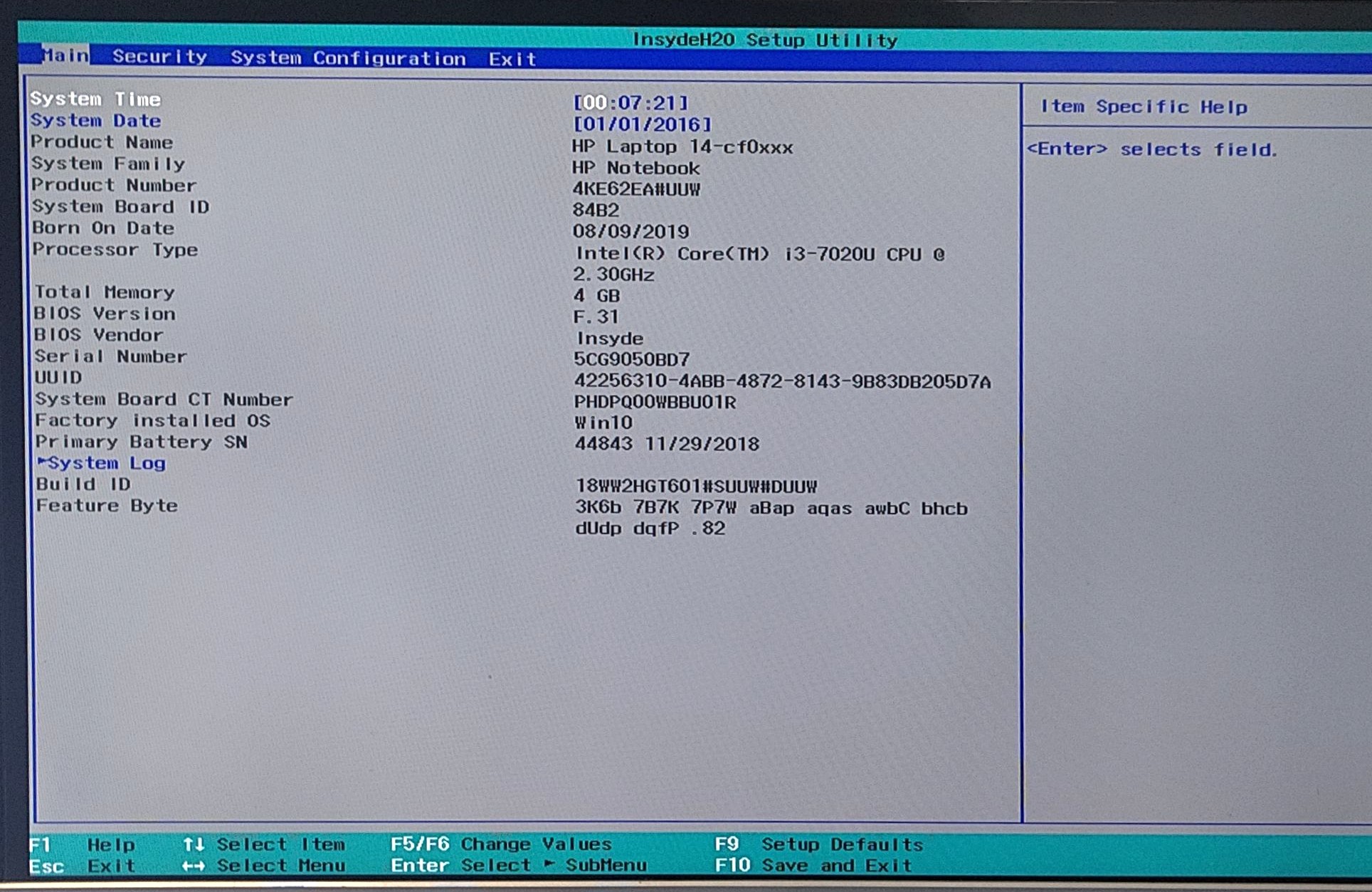This screenshot has height=892, width=1372.
Task: Select the System Date value field
Action: pos(643,124)
